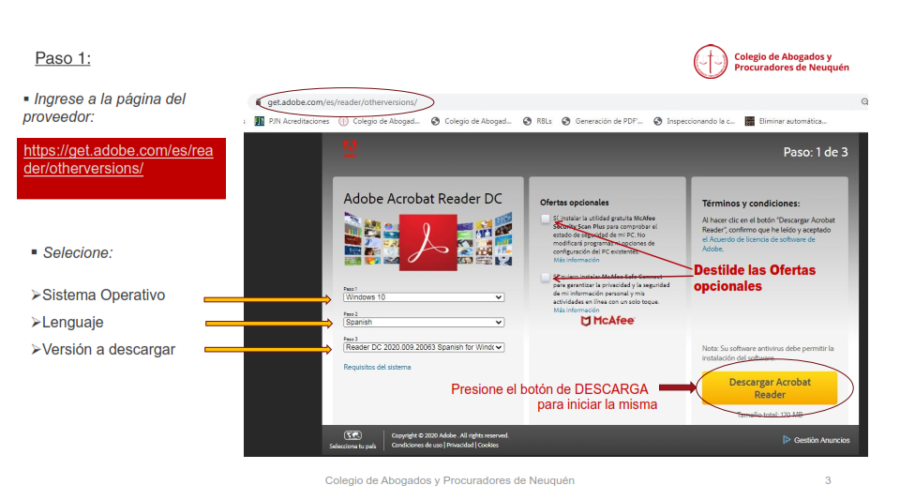This screenshot has width=900, height=500.
Task: Click the Adobe Acrobat Reader DC title
Action: coord(423,199)
